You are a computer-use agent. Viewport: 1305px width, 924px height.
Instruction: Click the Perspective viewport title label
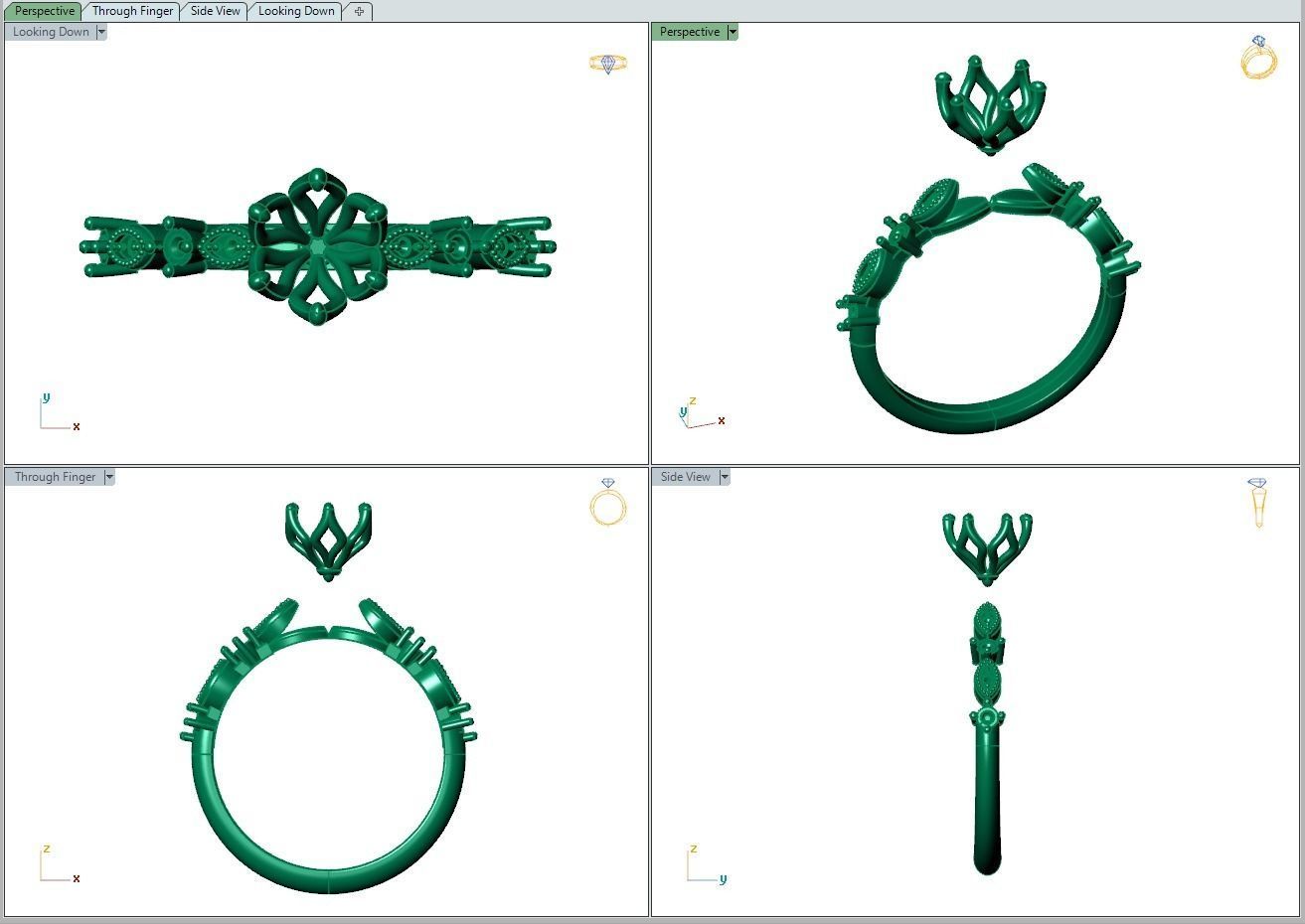[x=690, y=32]
